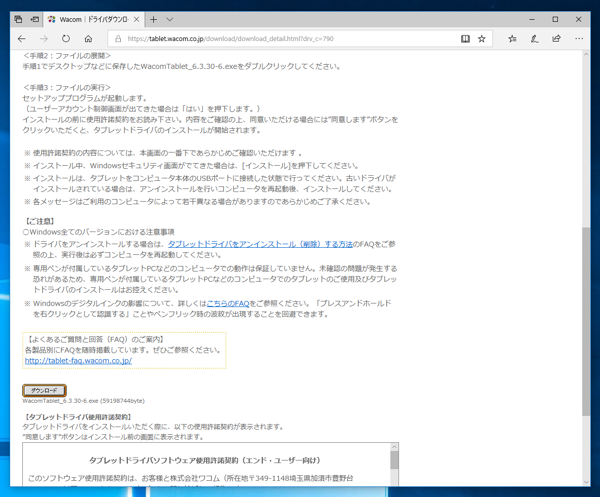The width and height of the screenshot is (600, 497).
Task: Open http://tablet-faq.wacom.co.jp/ link
Action: pyautogui.click(x=78, y=360)
